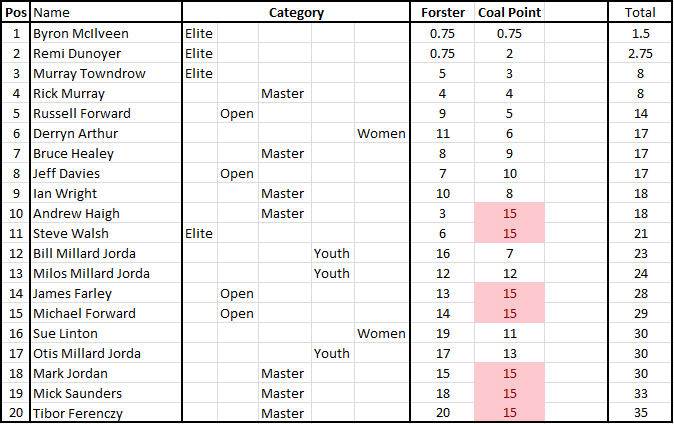The height and width of the screenshot is (424, 674).
Task: Click the Category header cell
Action: [296, 13]
